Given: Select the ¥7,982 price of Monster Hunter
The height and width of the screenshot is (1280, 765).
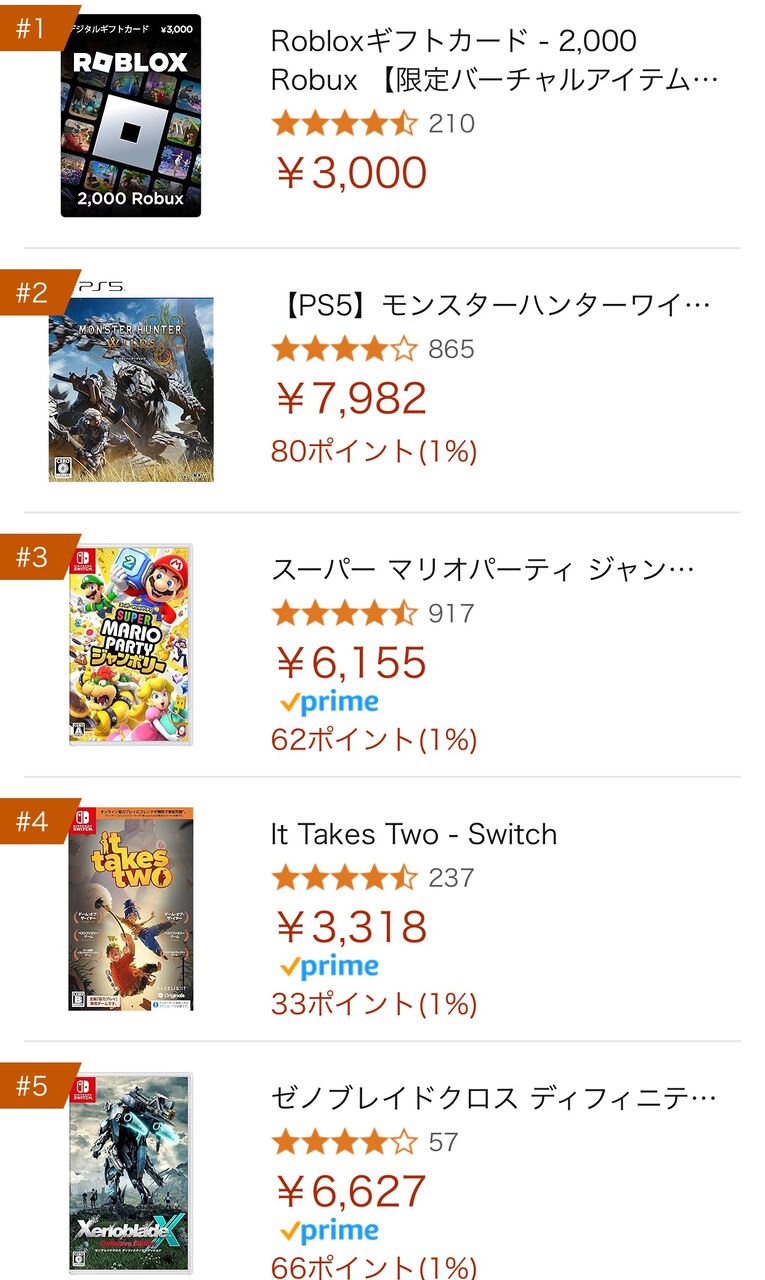Looking at the screenshot, I should point(351,398).
